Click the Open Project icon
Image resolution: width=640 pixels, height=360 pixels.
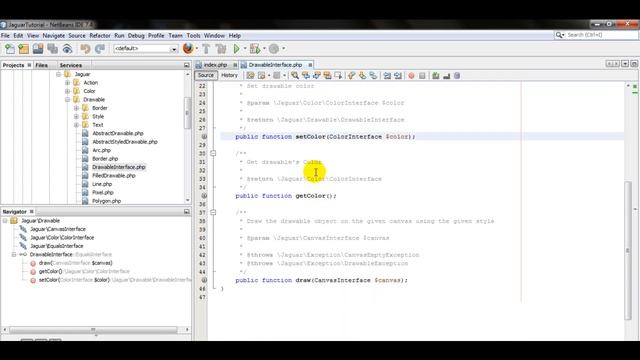pyautogui.click(x=38, y=49)
